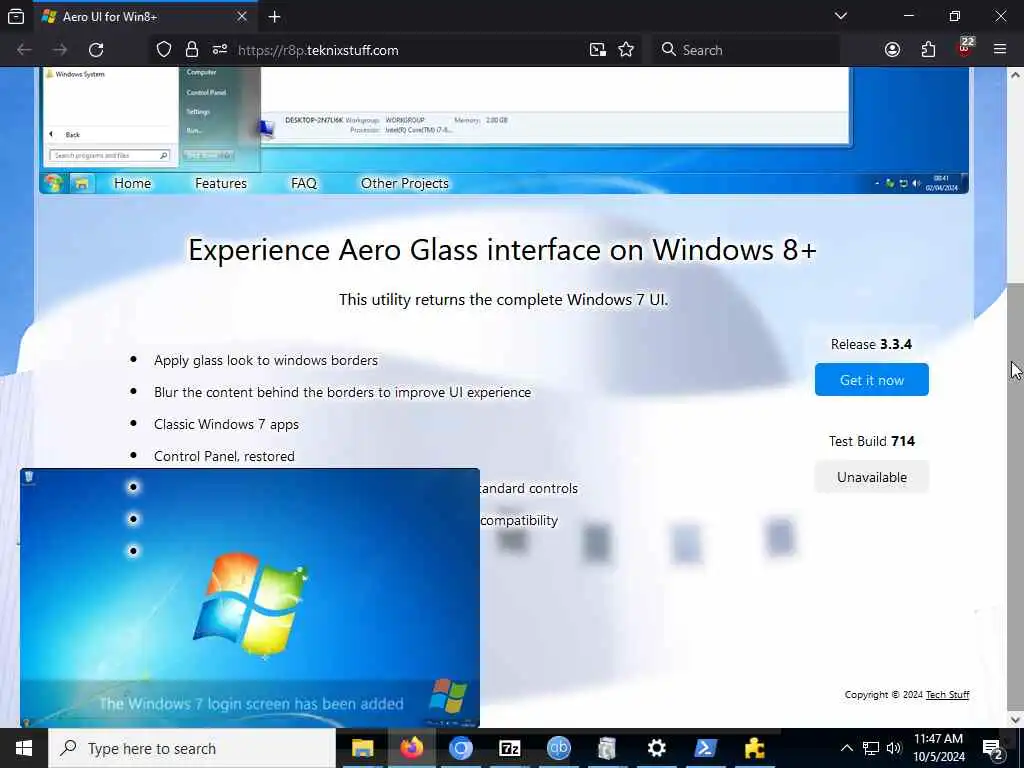
Task: Expand the list all tabs chevron
Action: tap(840, 16)
